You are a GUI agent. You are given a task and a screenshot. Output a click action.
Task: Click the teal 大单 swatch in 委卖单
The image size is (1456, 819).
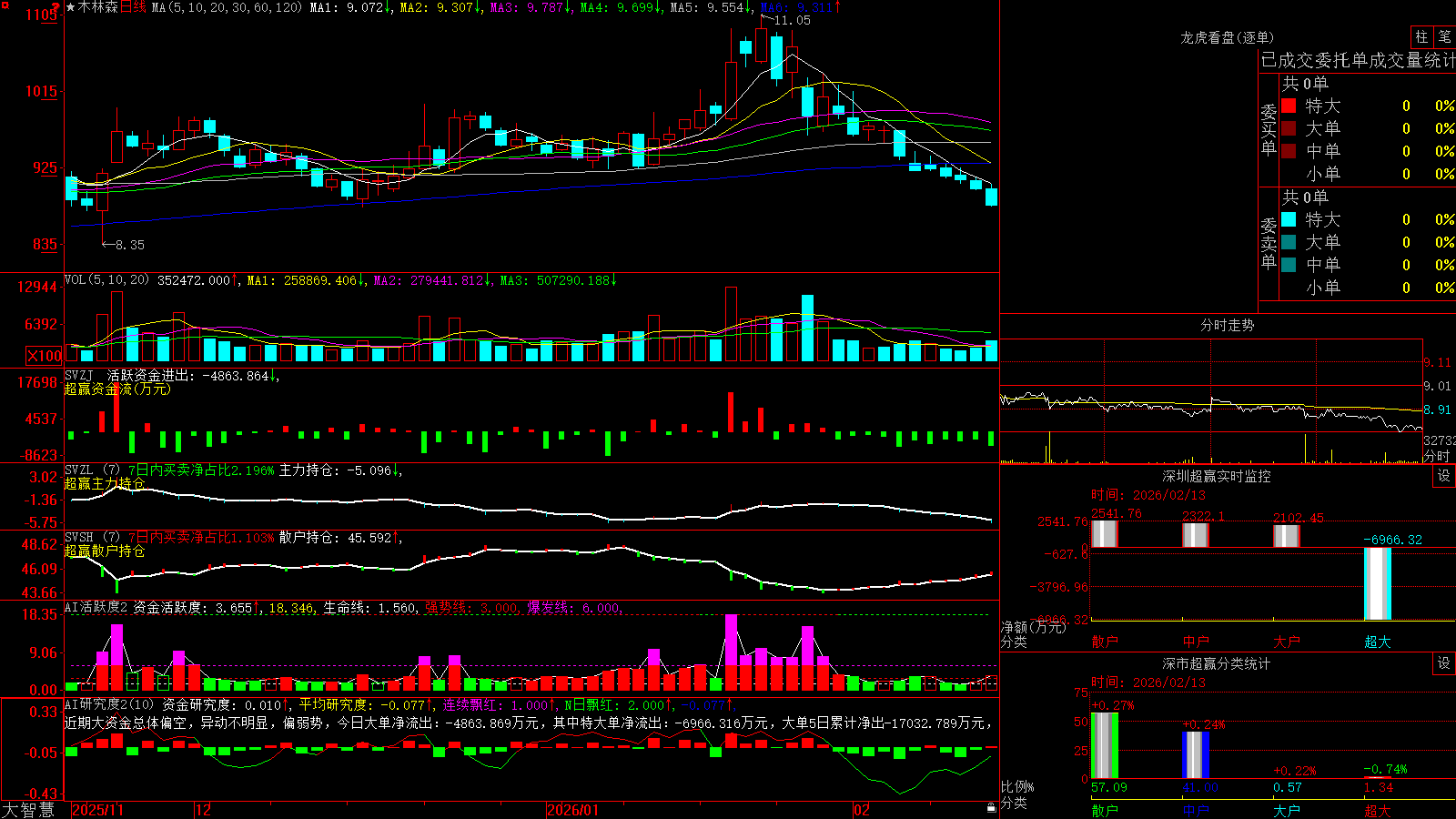[1289, 242]
